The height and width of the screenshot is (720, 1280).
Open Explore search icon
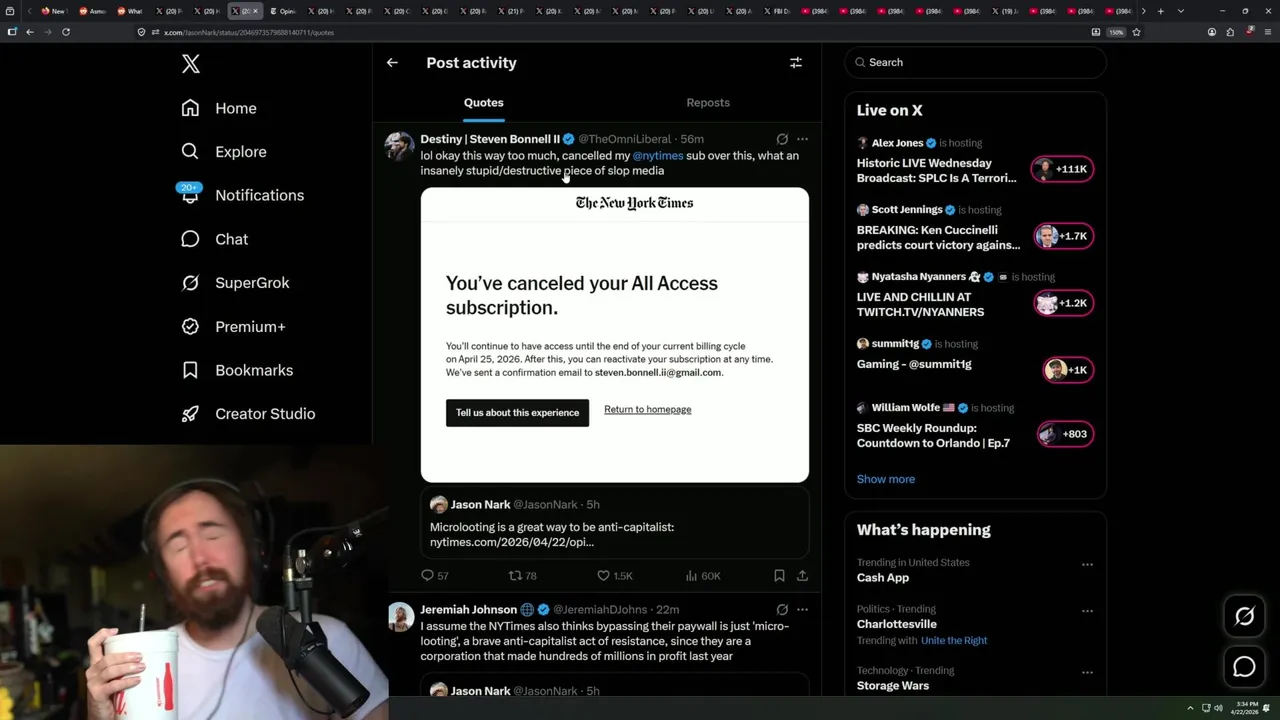click(x=190, y=151)
